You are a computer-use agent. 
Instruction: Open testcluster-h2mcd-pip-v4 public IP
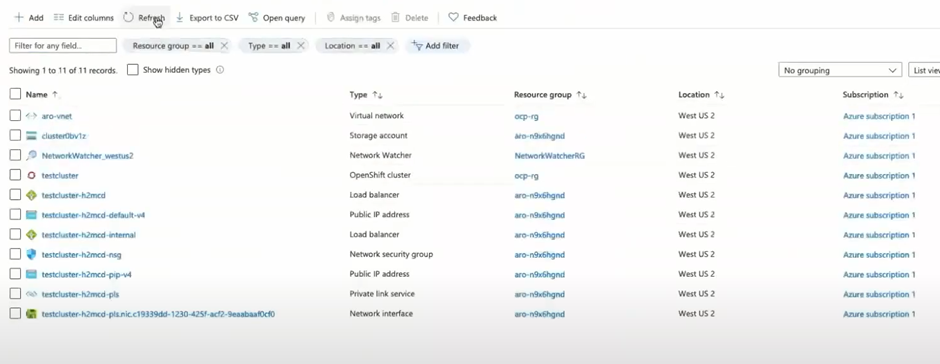(x=87, y=275)
